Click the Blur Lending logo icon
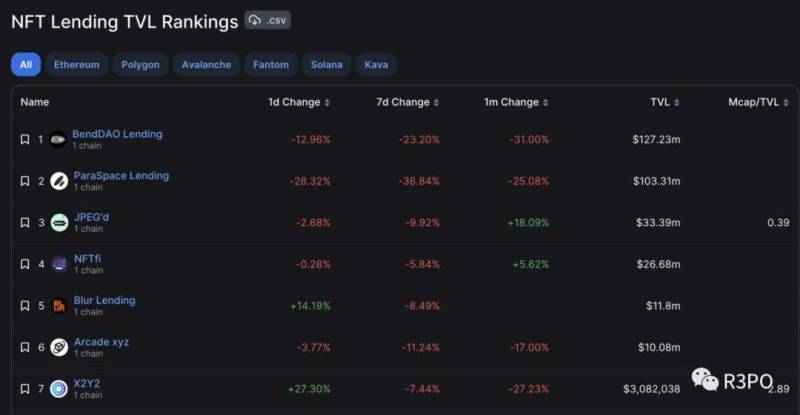The height and width of the screenshot is (415, 800). tap(59, 306)
